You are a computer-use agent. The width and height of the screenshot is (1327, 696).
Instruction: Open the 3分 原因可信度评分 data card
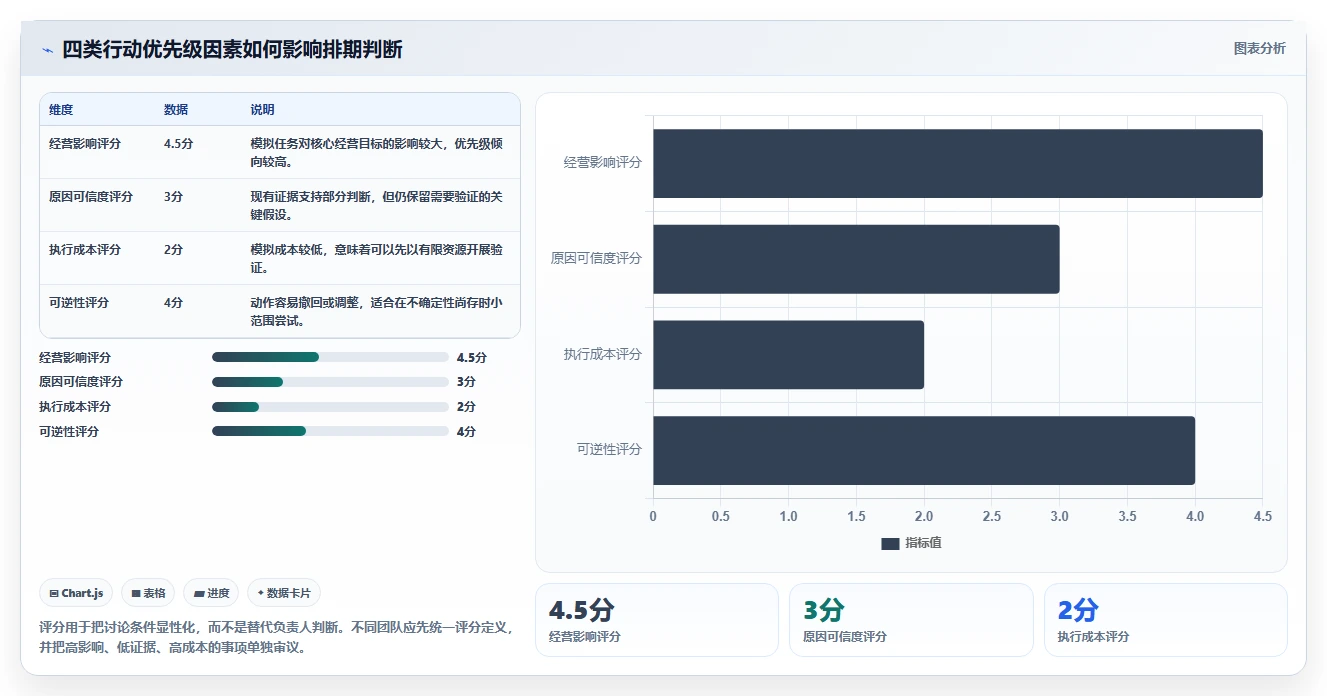pos(911,620)
